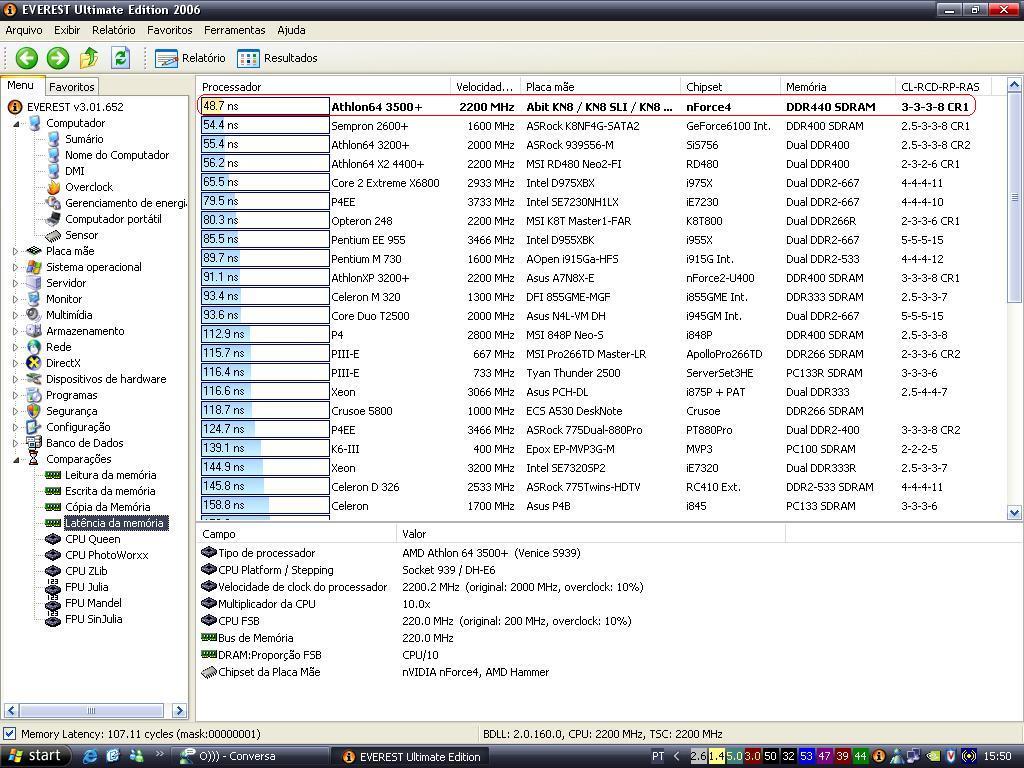The width and height of the screenshot is (1024, 768).
Task: Click the CPU Queen chip icon
Action: tap(54, 539)
